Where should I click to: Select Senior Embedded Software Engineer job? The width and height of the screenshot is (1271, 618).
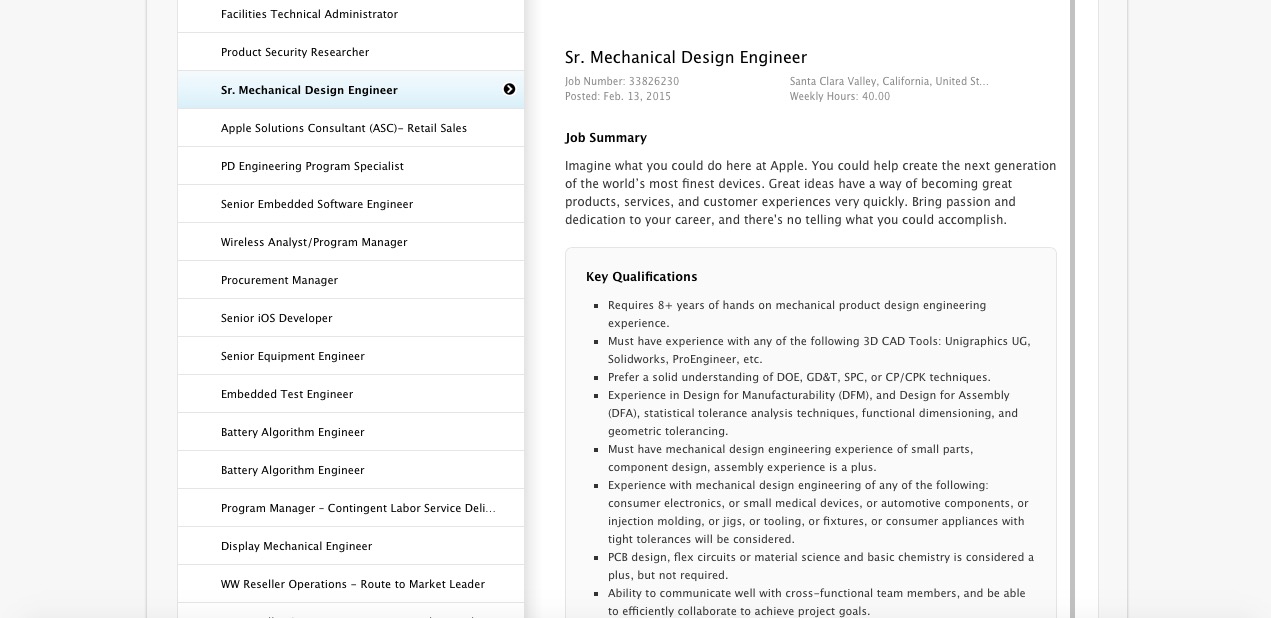(x=317, y=204)
